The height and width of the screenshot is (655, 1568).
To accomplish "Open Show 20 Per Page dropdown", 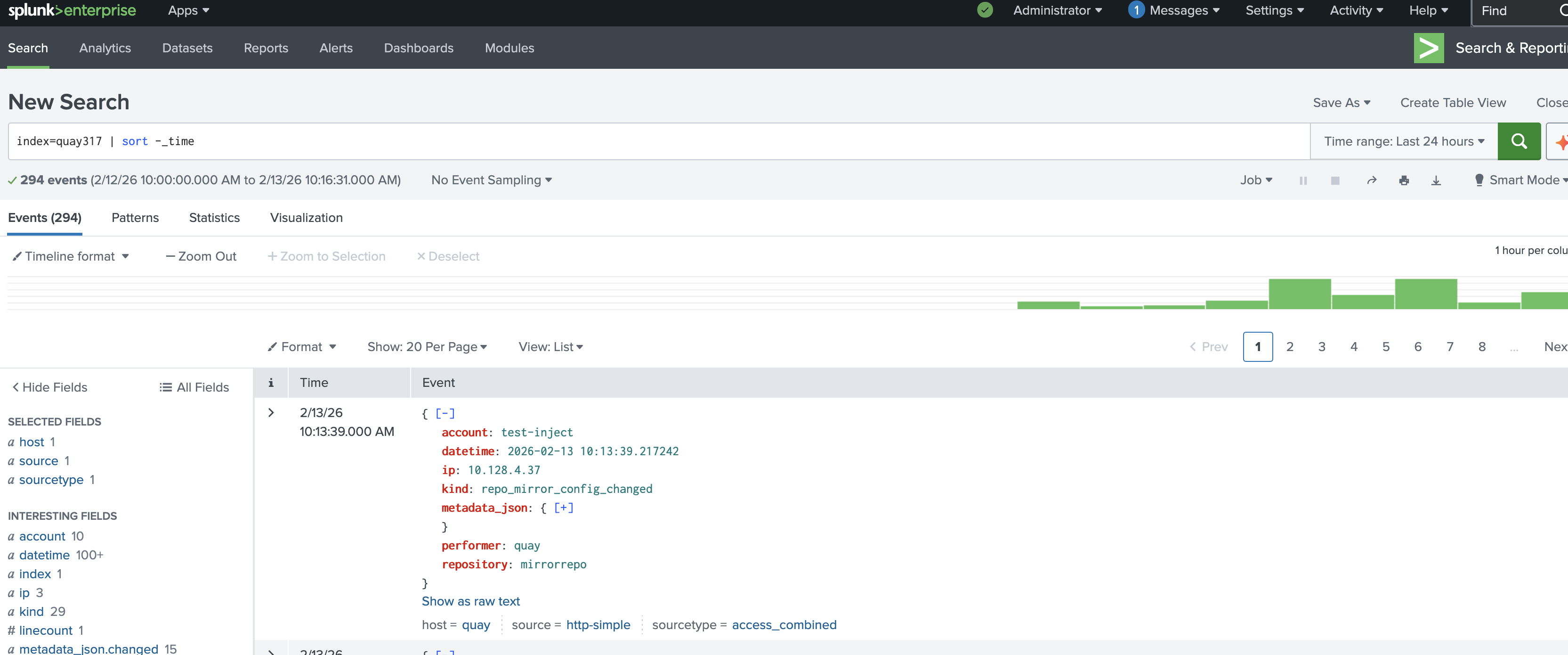I will [x=427, y=347].
